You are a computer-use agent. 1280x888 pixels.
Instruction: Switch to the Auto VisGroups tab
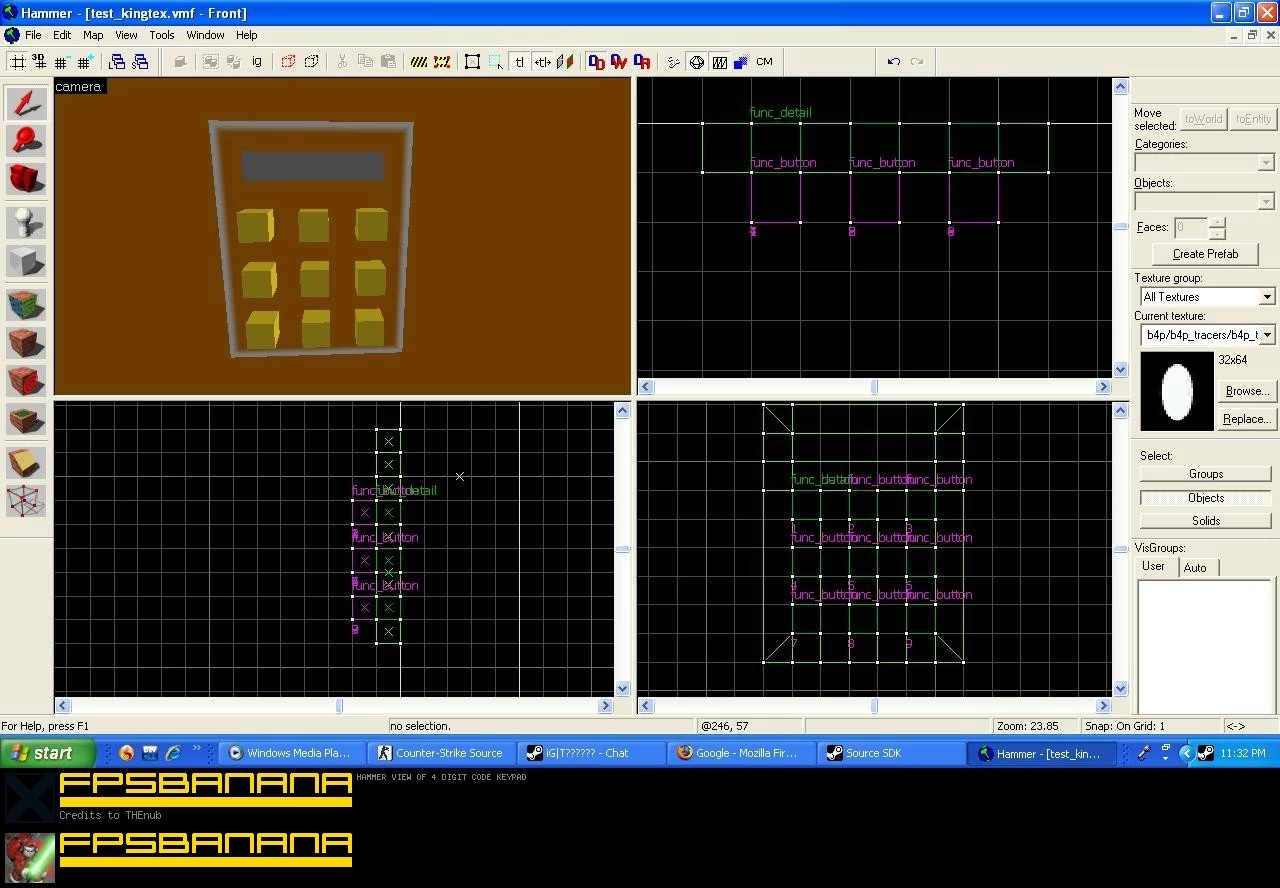(1195, 567)
